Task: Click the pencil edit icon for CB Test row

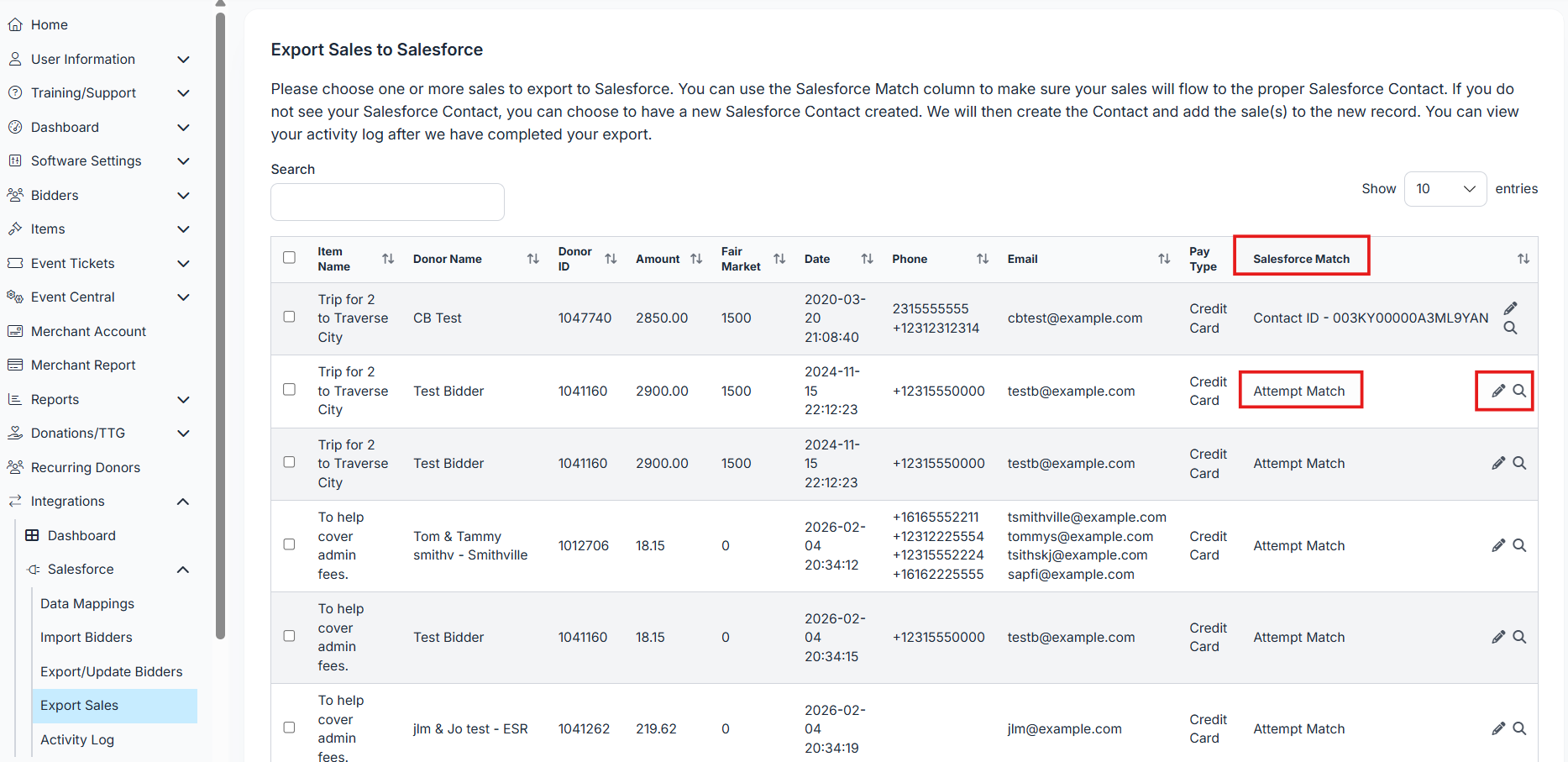Action: (x=1510, y=308)
